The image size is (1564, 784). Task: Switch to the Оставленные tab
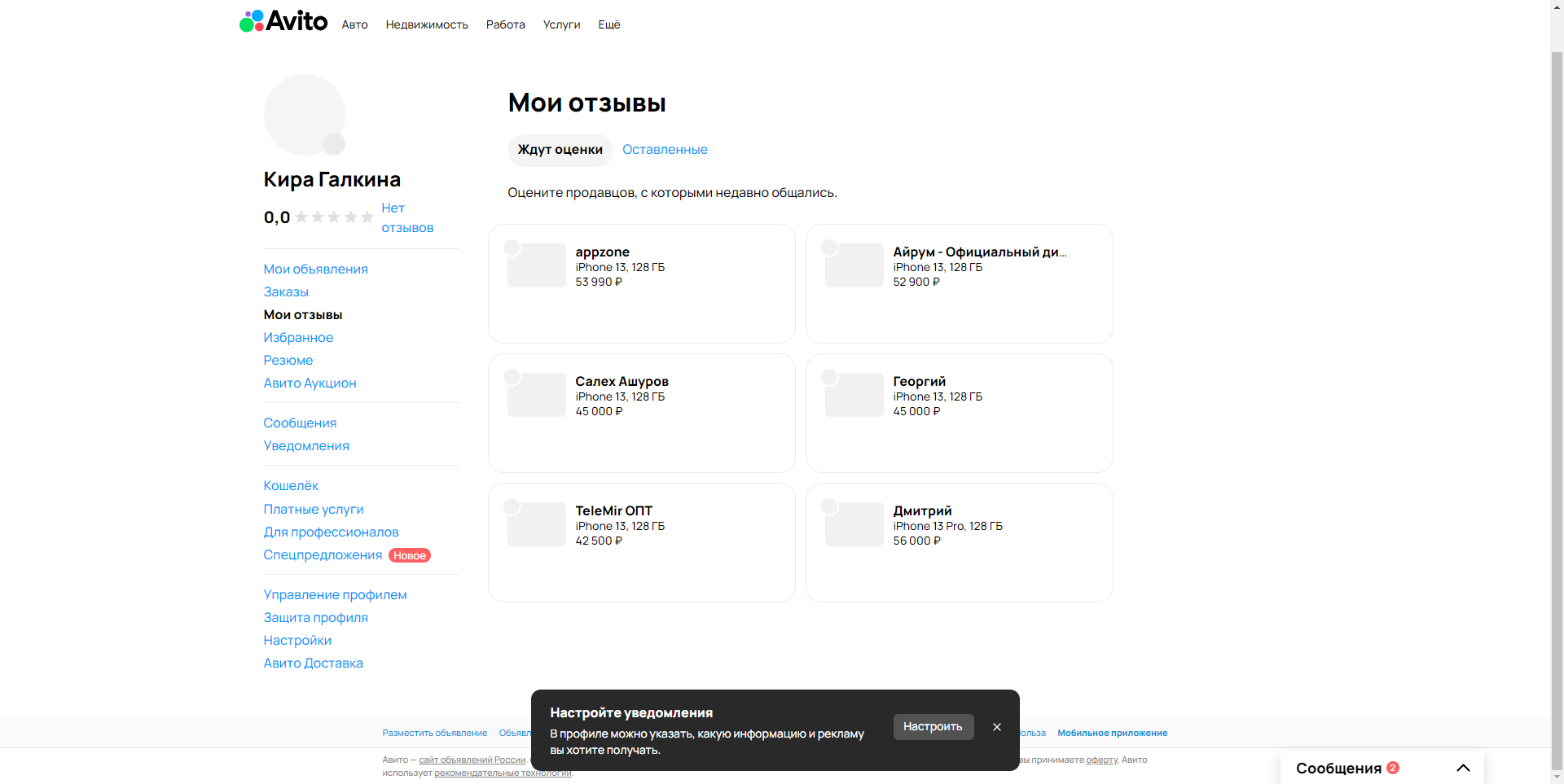pyautogui.click(x=665, y=150)
